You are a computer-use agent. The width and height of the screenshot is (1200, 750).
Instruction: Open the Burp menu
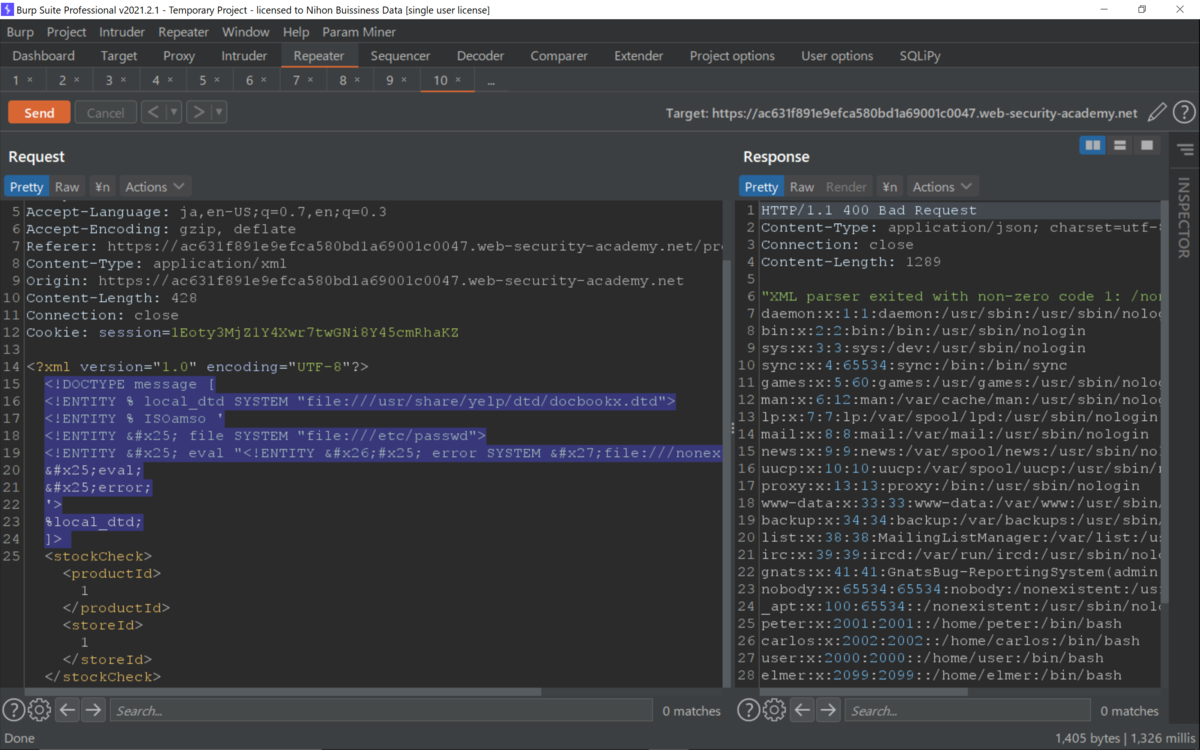pyautogui.click(x=20, y=32)
